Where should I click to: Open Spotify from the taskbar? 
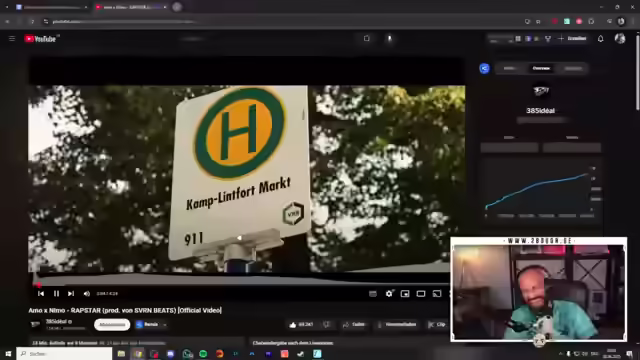coord(203,353)
